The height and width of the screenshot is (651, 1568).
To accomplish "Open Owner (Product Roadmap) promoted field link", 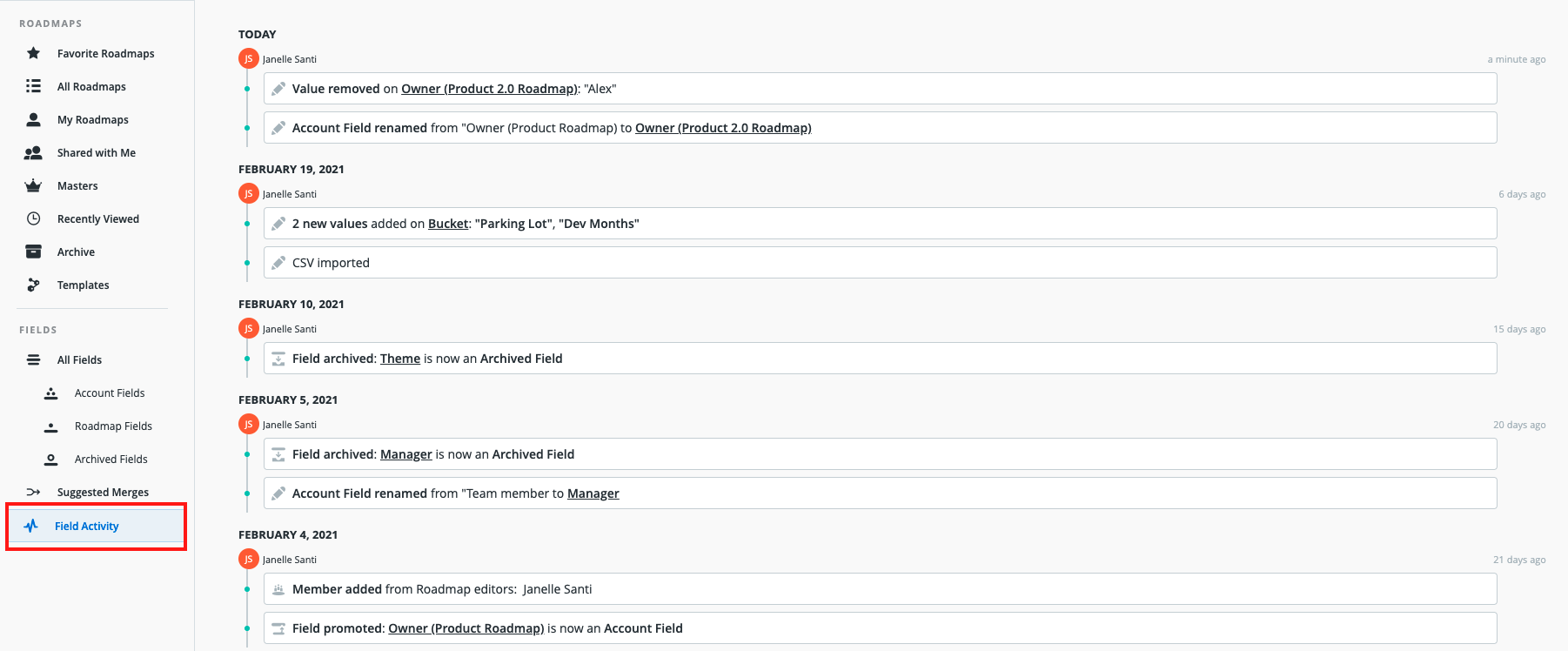I will point(466,628).
